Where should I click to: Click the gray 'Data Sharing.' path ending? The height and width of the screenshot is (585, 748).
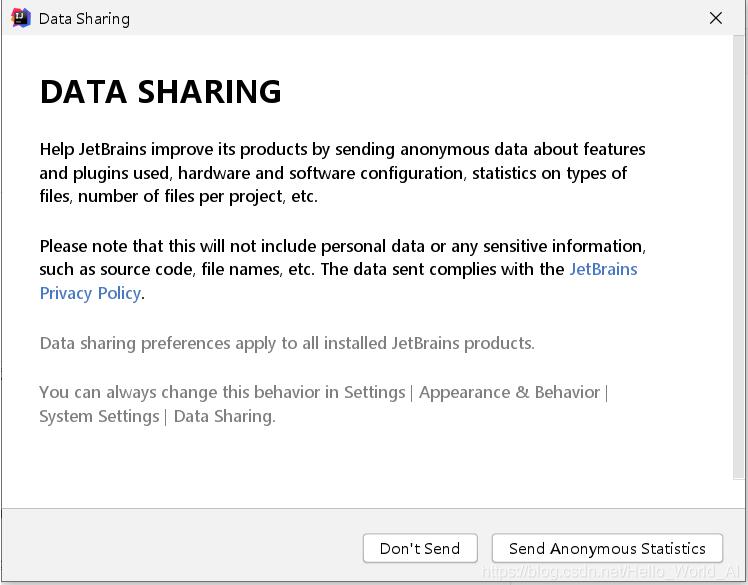[x=224, y=416]
